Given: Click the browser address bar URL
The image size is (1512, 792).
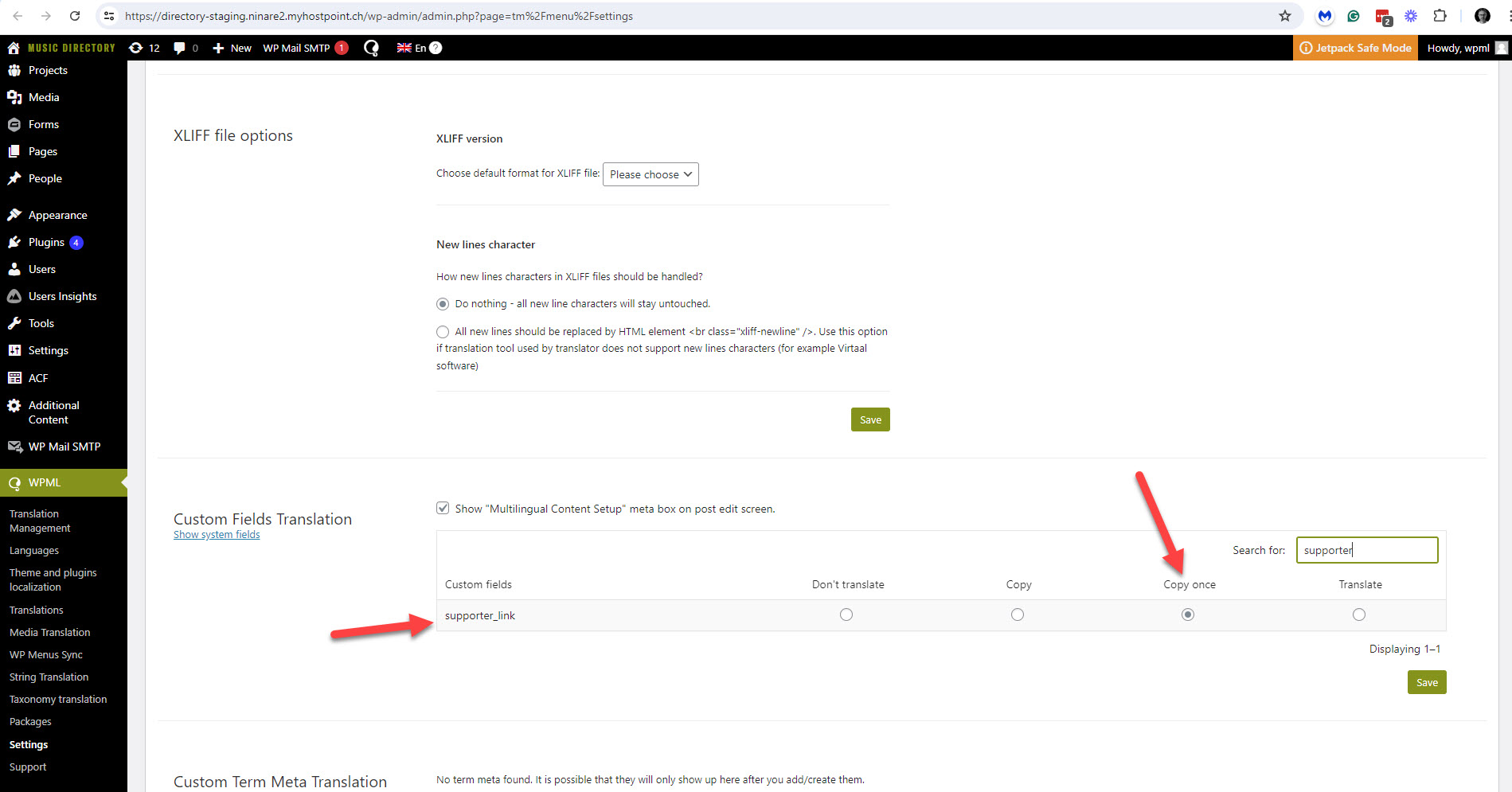Looking at the screenshot, I should pyautogui.click(x=379, y=16).
